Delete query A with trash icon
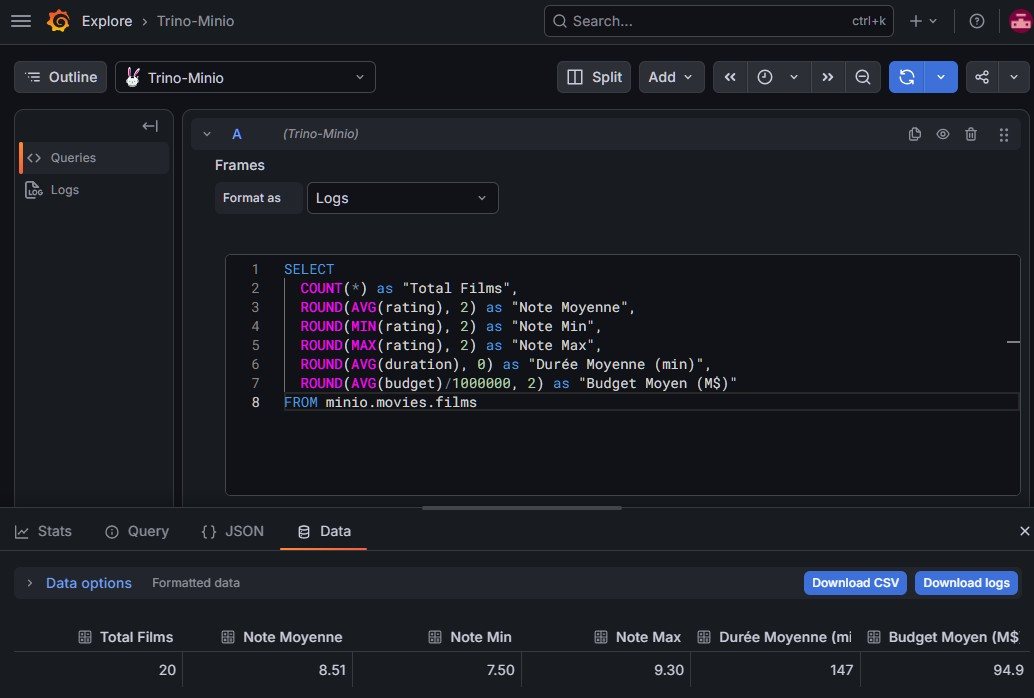This screenshot has height=698, width=1034. 971,134
